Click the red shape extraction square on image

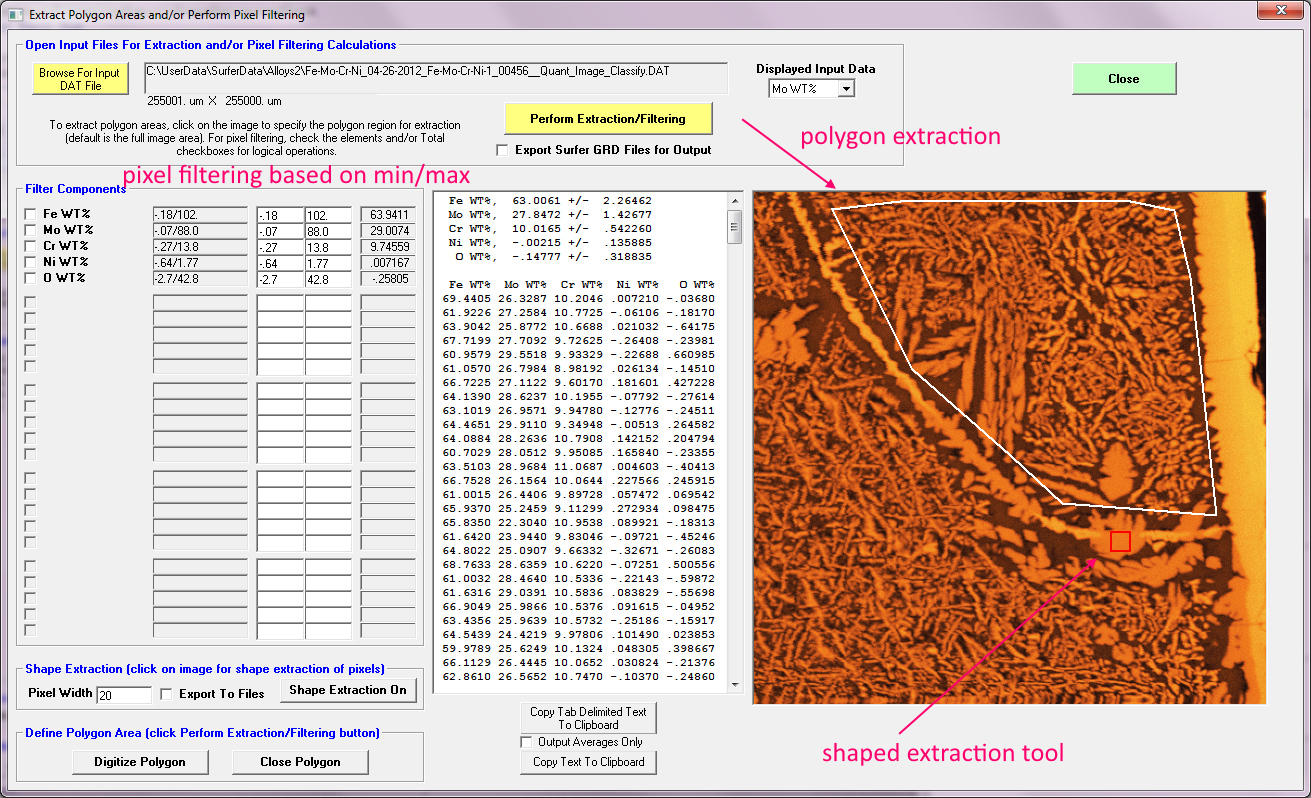(x=1120, y=541)
